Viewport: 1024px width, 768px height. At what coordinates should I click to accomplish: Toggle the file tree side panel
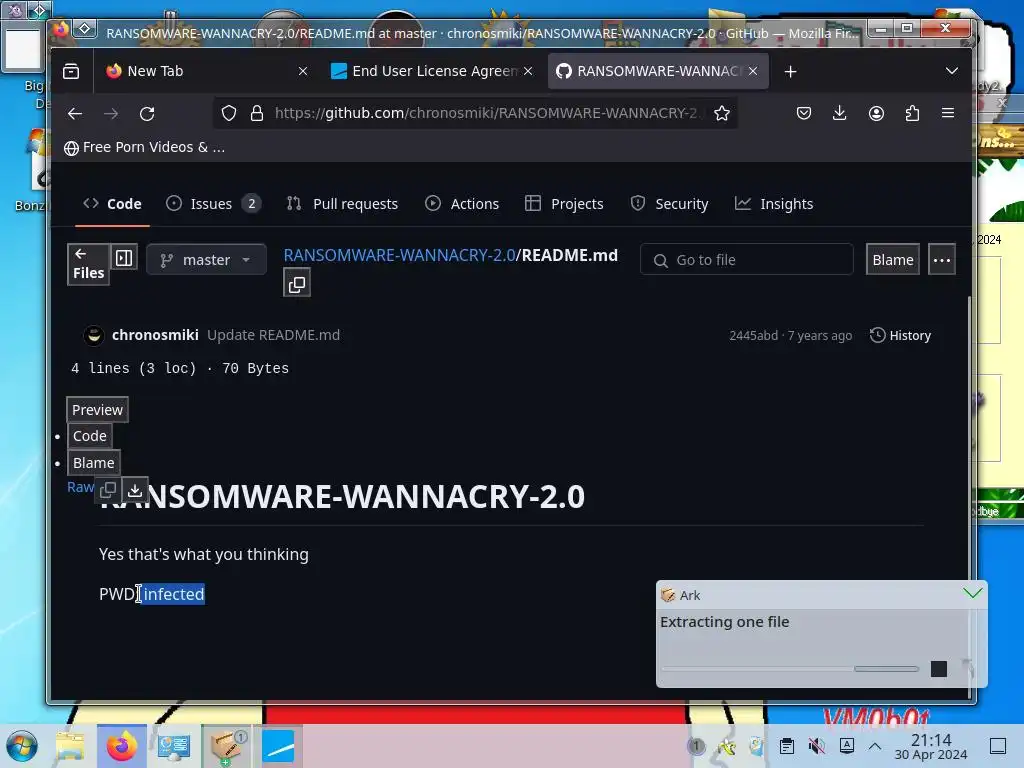124,257
